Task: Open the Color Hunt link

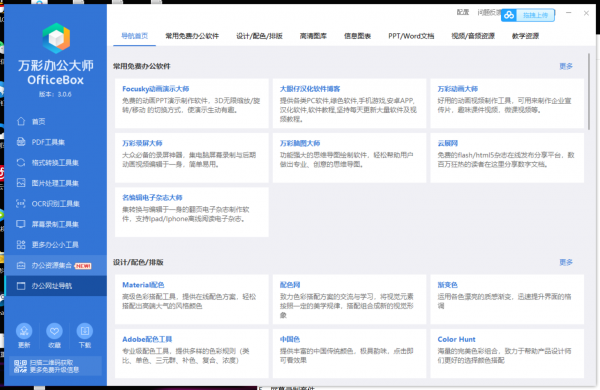Action: [x=456, y=339]
